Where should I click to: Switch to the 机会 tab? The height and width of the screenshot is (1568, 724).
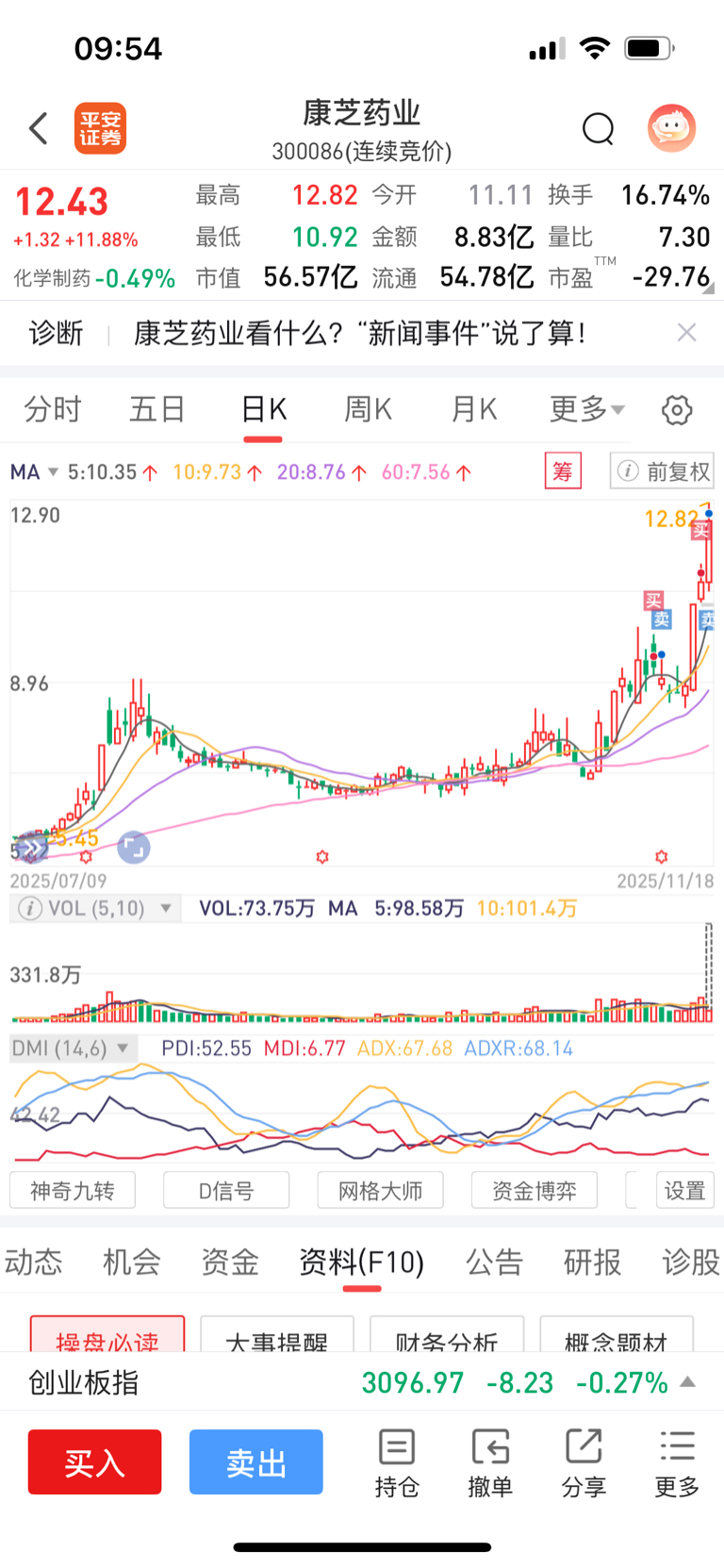coord(131,1262)
